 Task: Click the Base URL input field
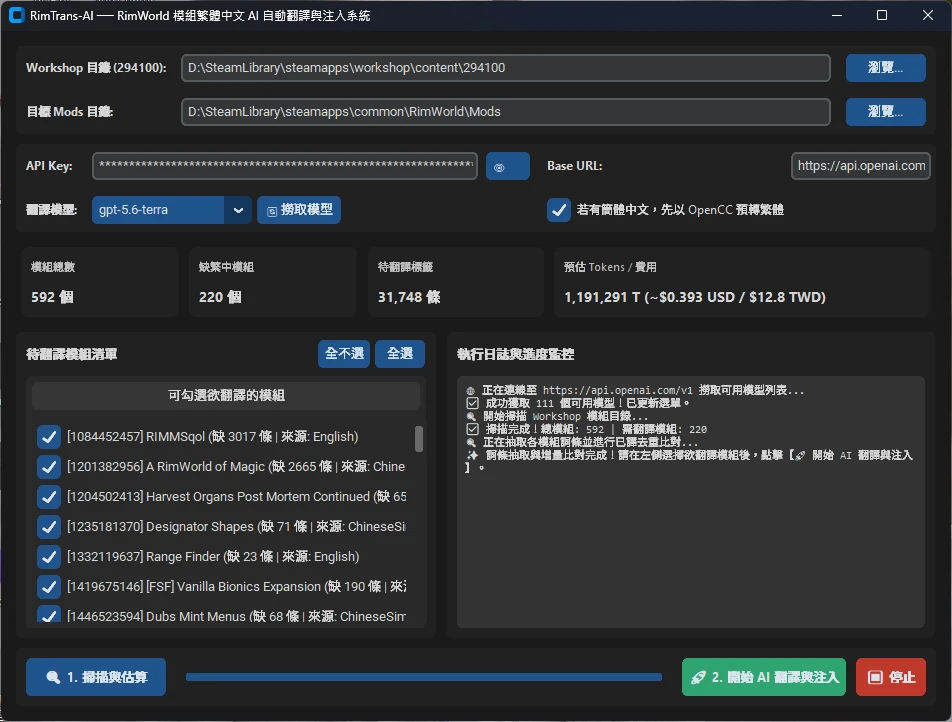click(x=860, y=166)
